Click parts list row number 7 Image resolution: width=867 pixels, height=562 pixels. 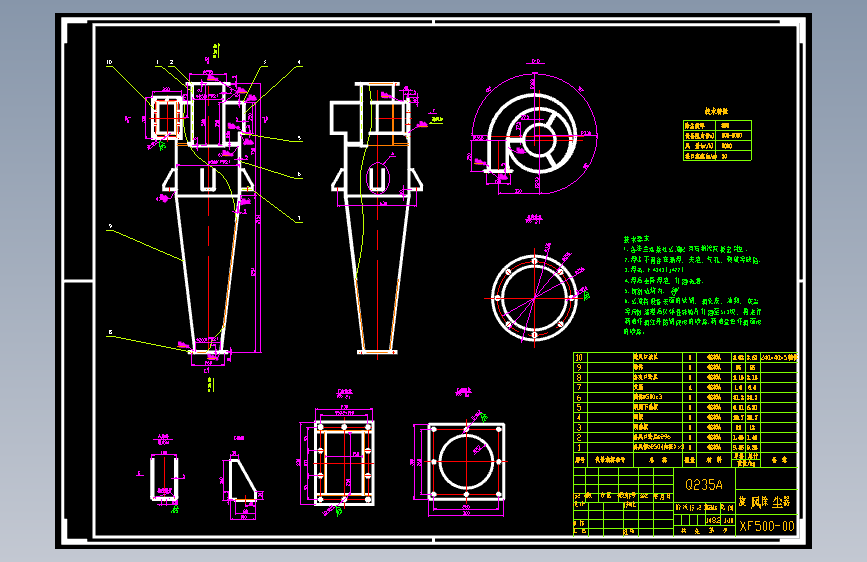point(579,387)
